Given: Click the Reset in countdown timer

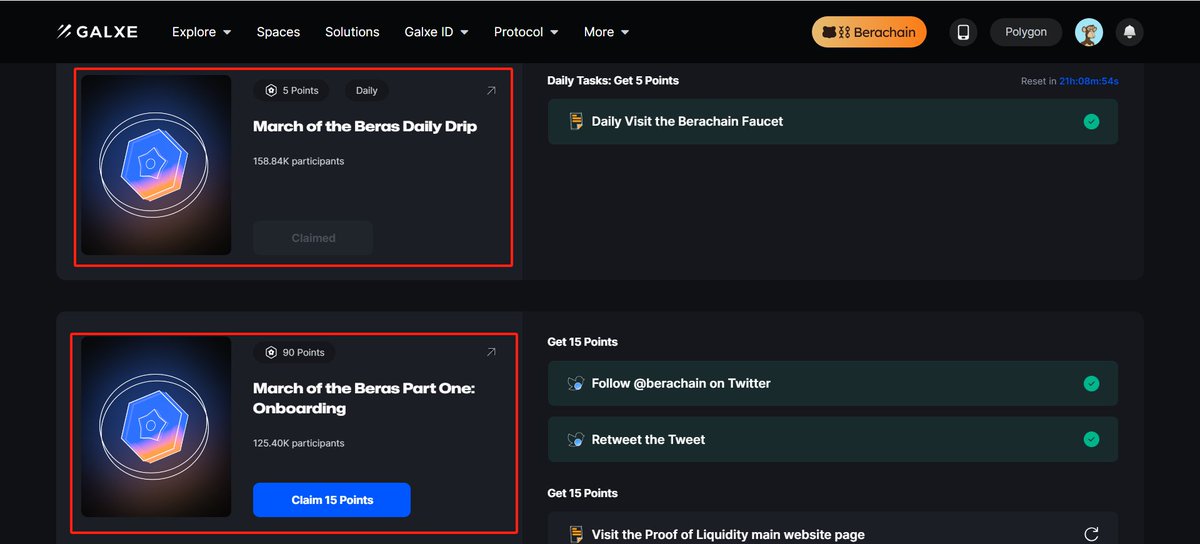Looking at the screenshot, I should tap(1069, 81).
